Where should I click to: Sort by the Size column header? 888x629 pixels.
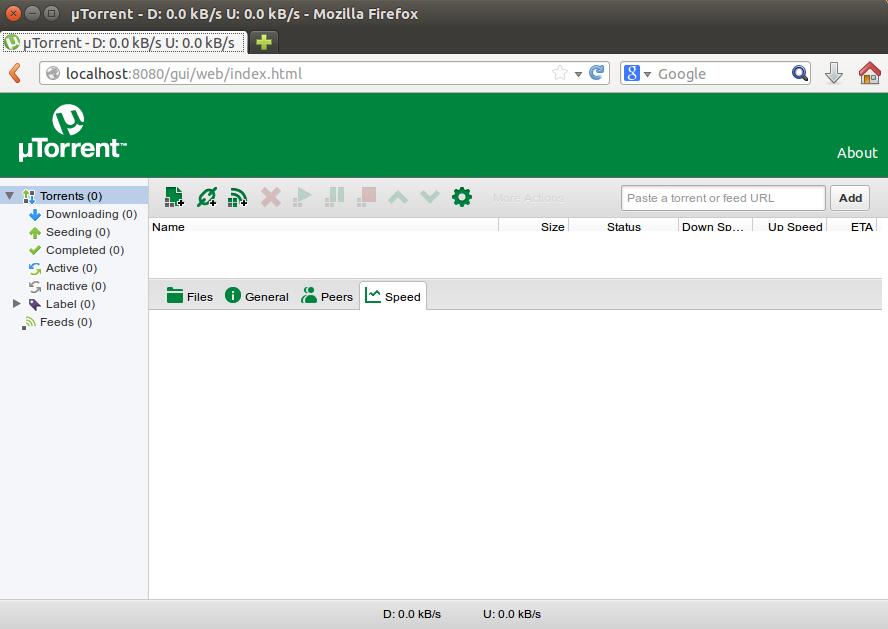point(533,226)
